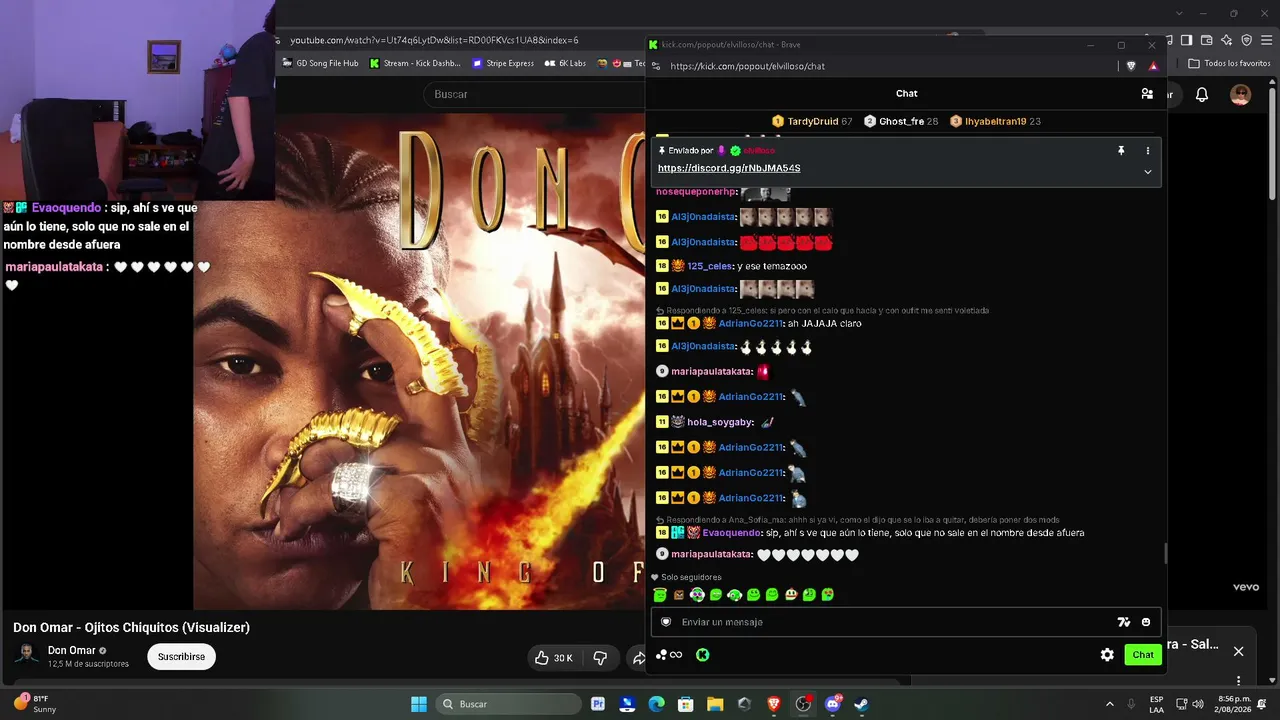The image size is (1280, 720).
Task: Click the YouTube Buscar search field
Action: pyautogui.click(x=535, y=94)
